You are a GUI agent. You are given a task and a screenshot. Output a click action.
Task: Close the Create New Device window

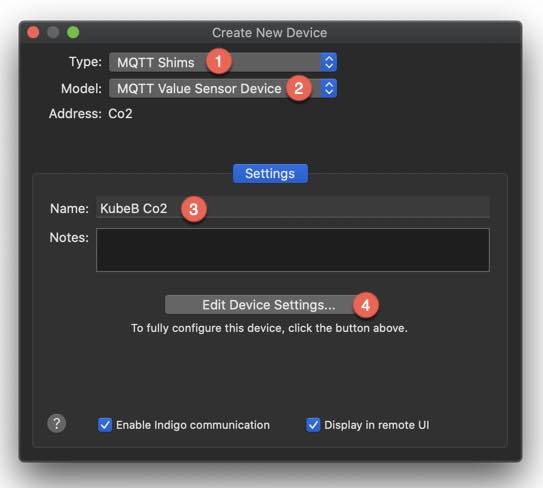tap(33, 32)
